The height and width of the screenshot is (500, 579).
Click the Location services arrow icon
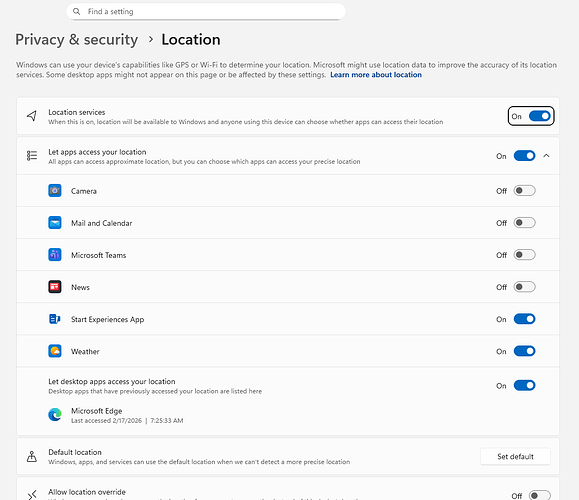pyautogui.click(x=32, y=116)
